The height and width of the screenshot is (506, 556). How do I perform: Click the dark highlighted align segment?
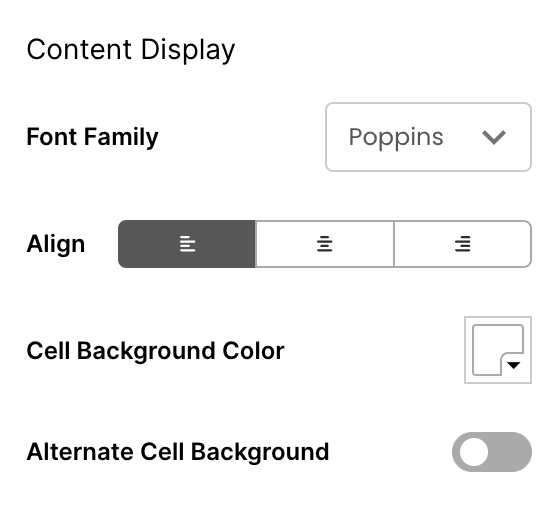click(x=187, y=244)
